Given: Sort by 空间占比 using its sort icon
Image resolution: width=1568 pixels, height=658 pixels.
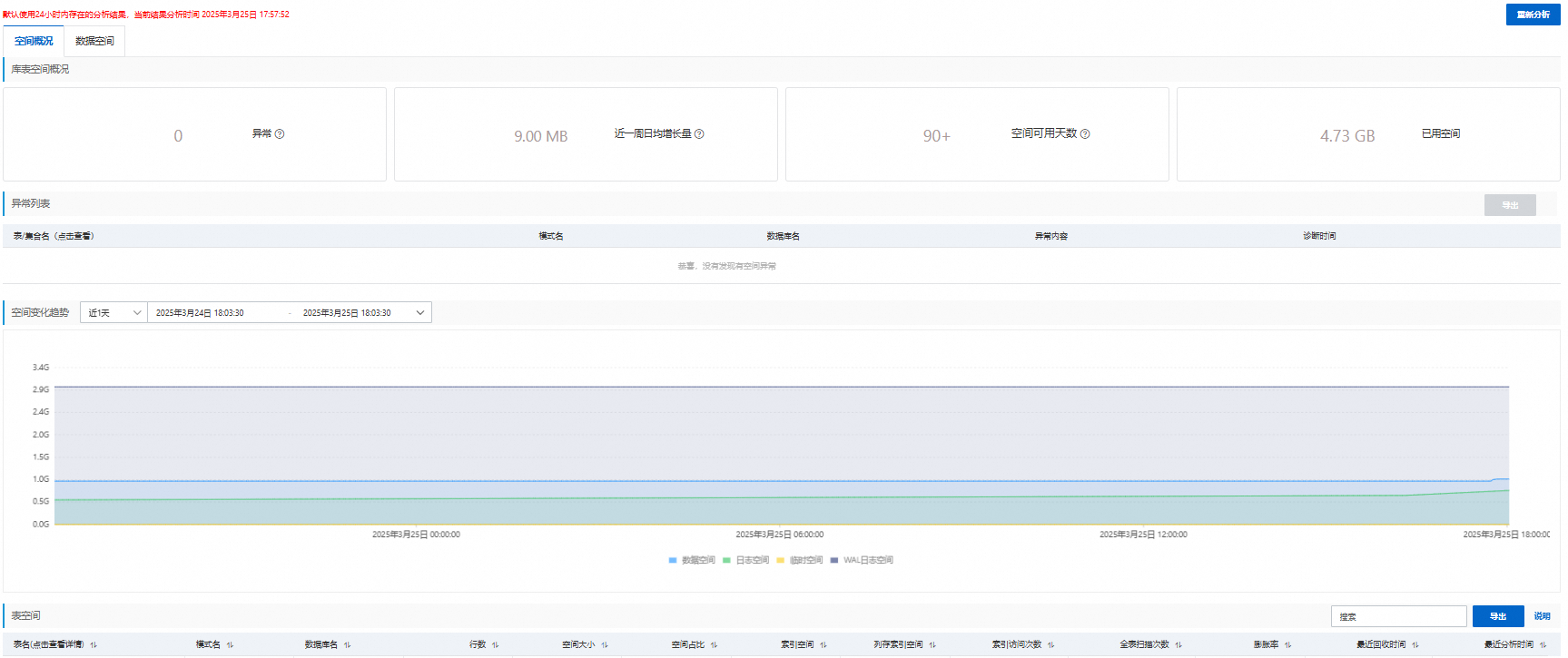Looking at the screenshot, I should (714, 645).
